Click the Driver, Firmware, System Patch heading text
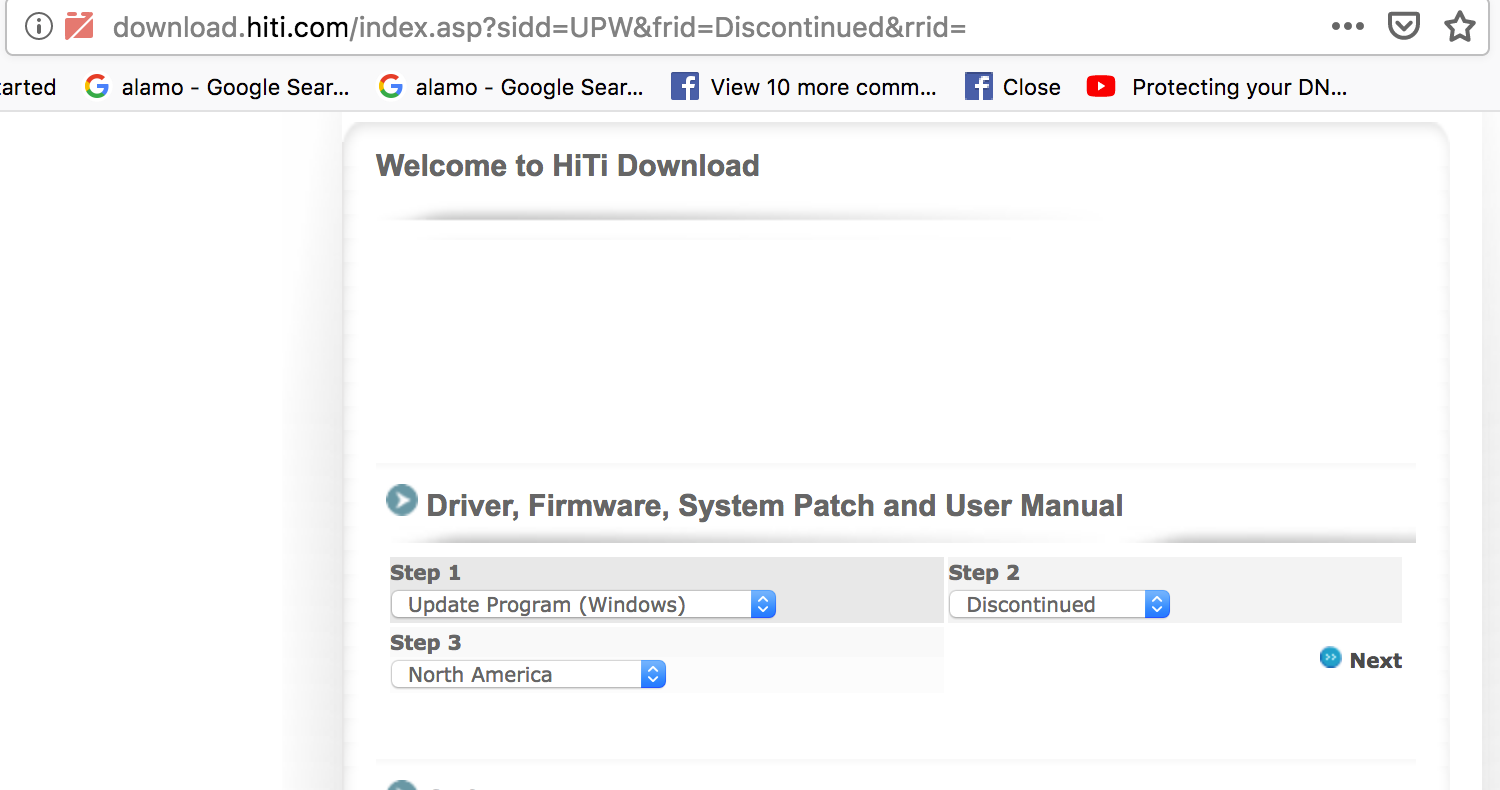This screenshot has height=790, width=1500. coord(775,506)
